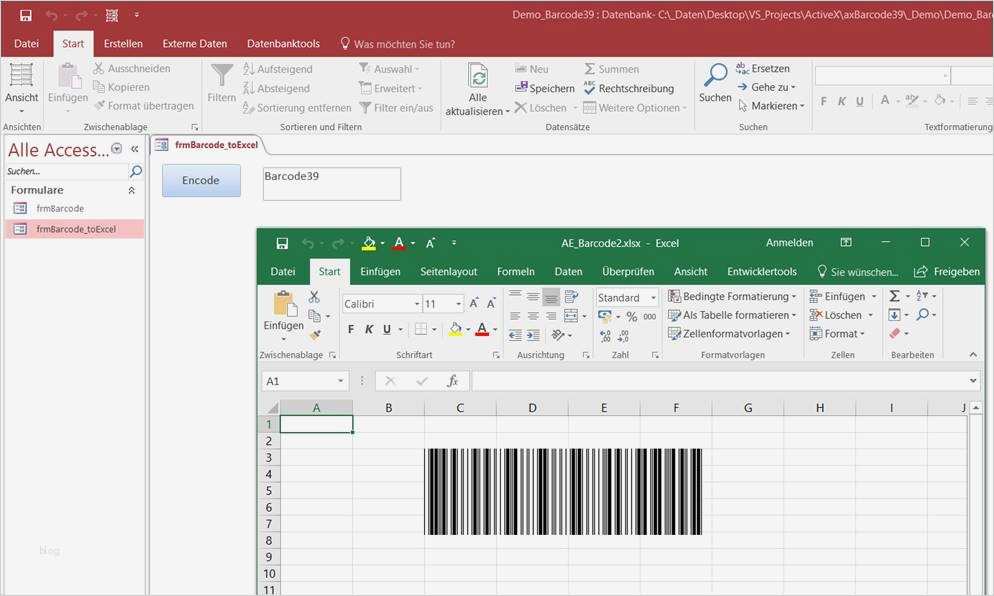Toggle bold F in Excel Schriftart group
This screenshot has width=994, height=596.
click(x=351, y=329)
